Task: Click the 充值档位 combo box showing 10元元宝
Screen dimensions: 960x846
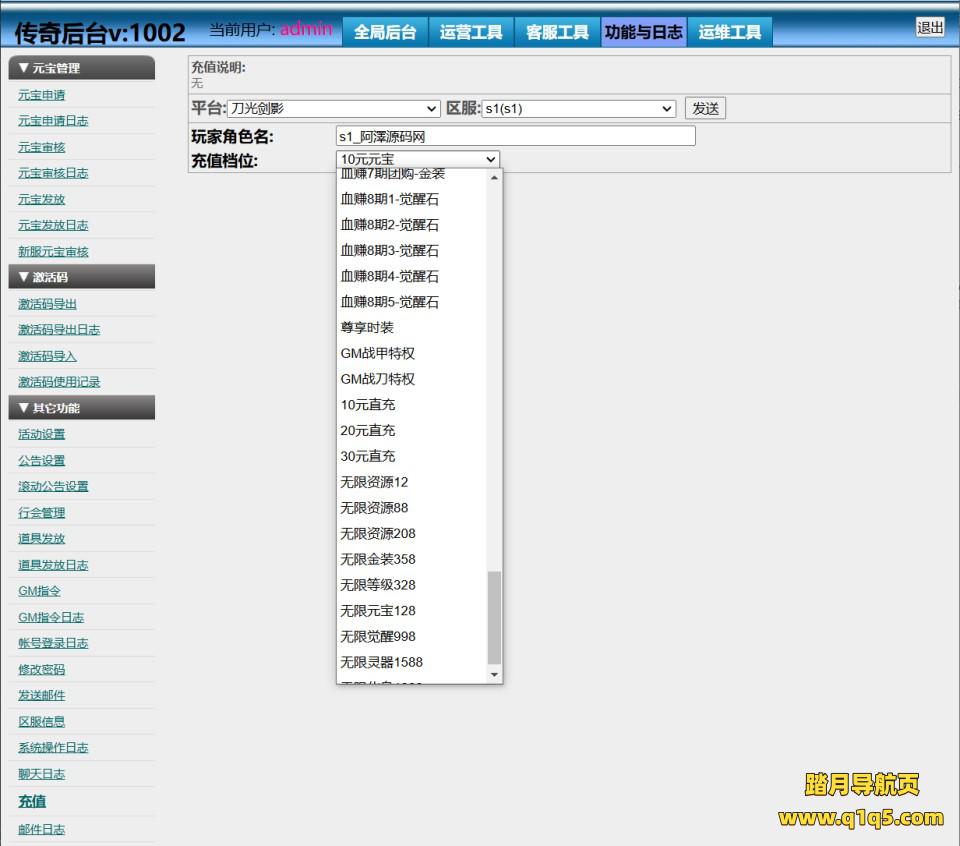Action: (418, 159)
